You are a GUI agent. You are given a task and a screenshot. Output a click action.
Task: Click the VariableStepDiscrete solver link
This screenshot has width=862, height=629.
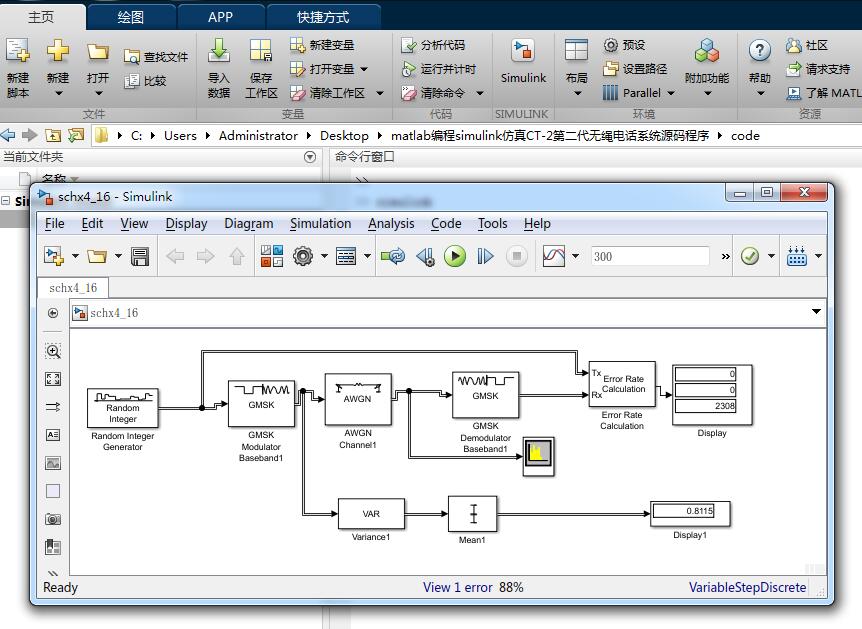tap(747, 587)
